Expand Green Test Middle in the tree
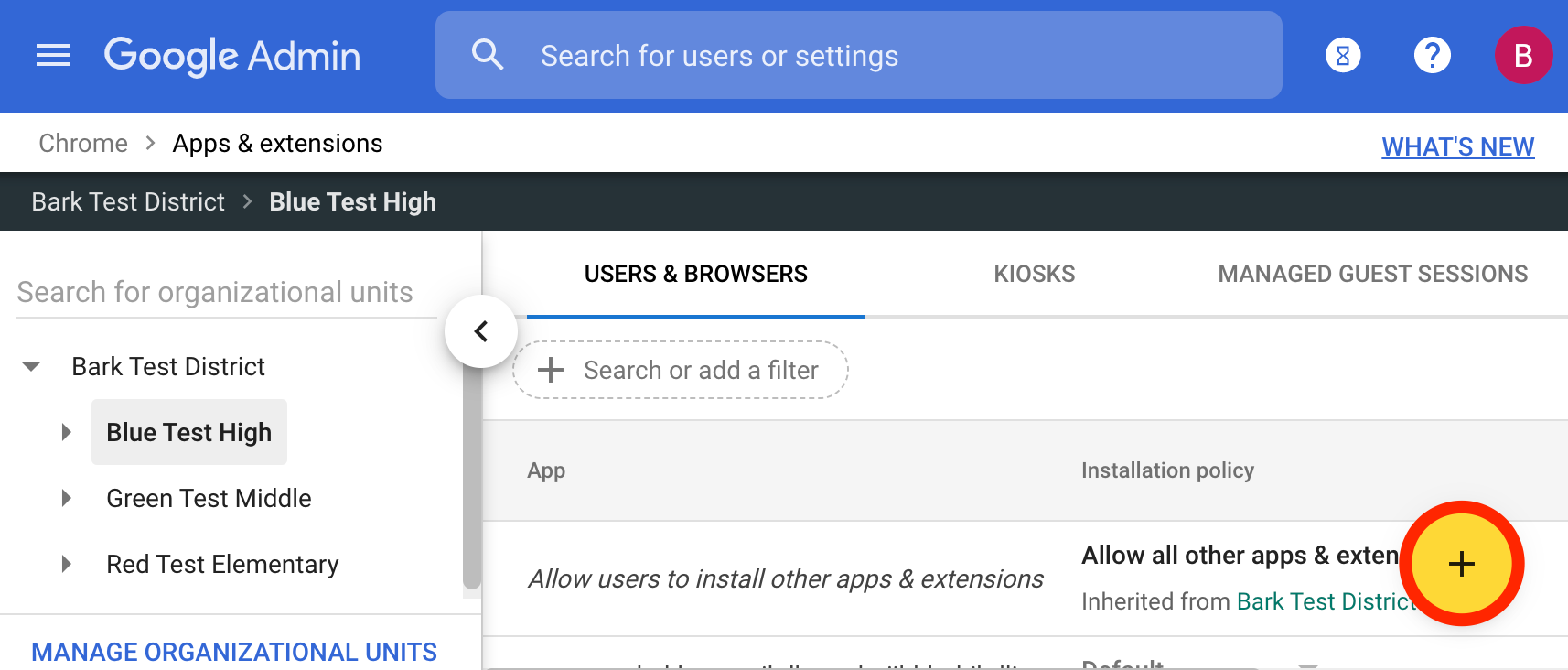Screen dimensions: 1568x670 66,498
